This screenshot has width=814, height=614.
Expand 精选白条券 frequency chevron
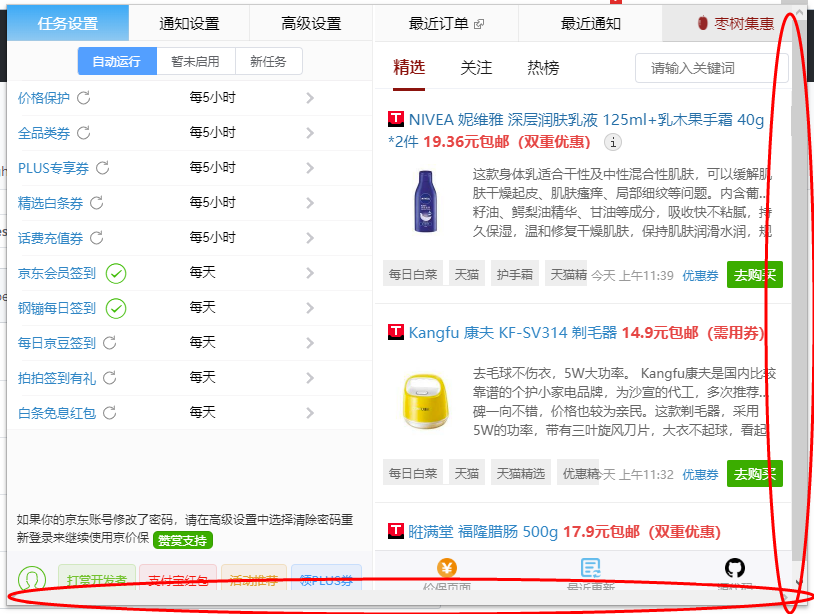pos(310,203)
